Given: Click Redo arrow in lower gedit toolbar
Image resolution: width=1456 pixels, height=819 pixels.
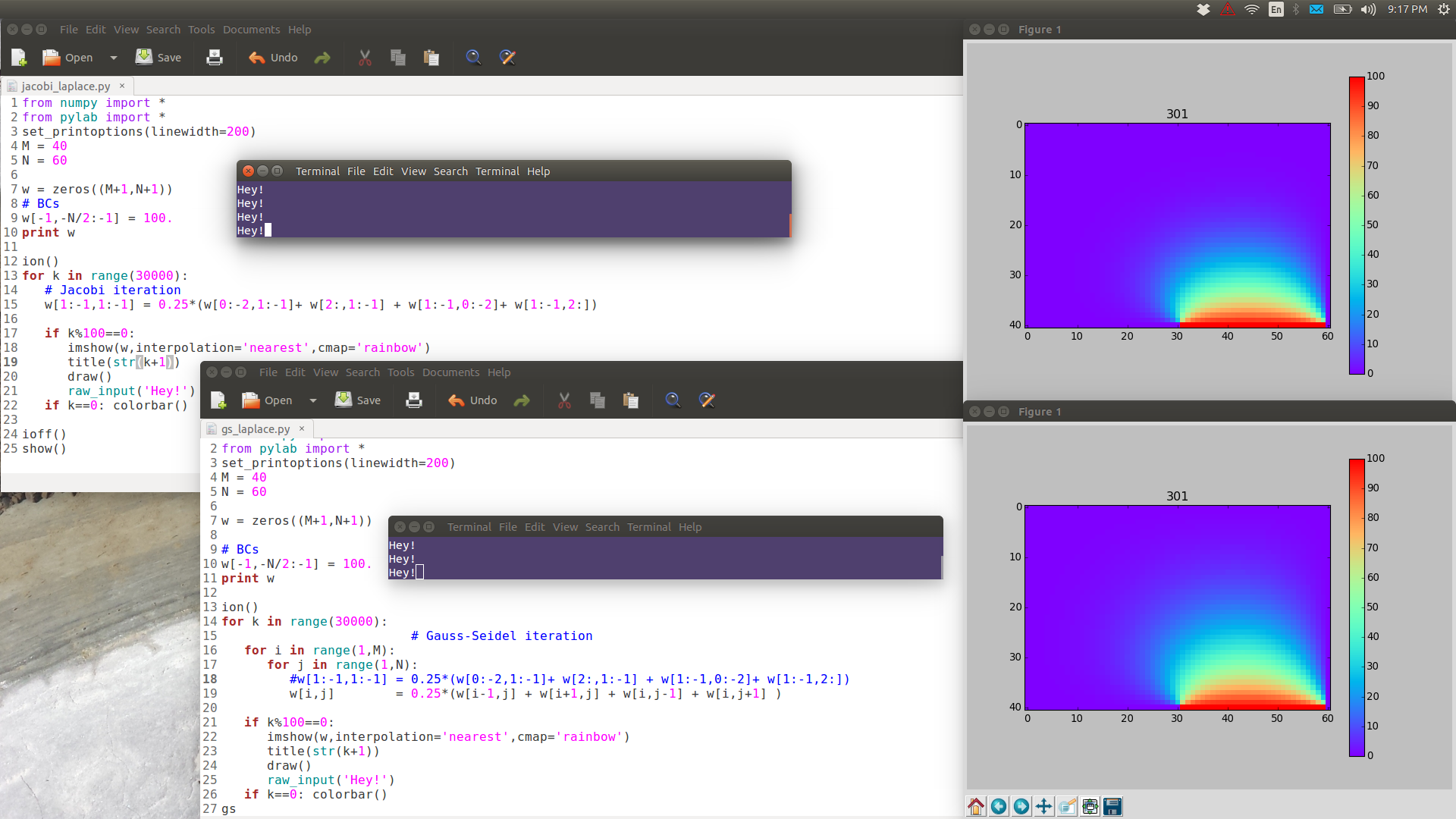Looking at the screenshot, I should 522,400.
